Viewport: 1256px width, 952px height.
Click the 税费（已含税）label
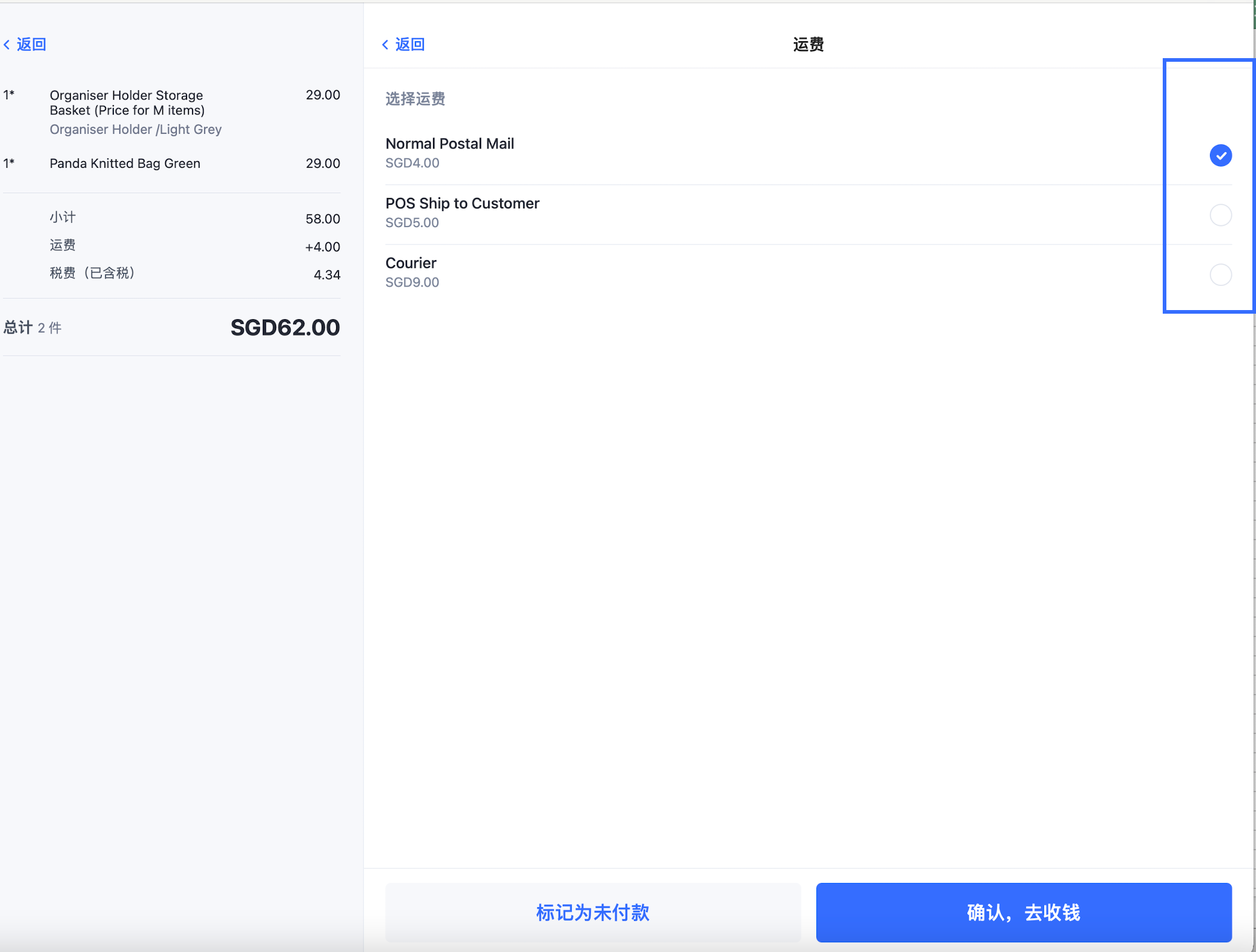(93, 273)
